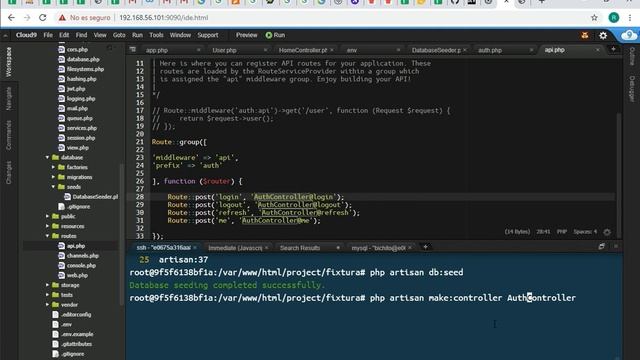This screenshot has width=640, height=360.
Task: Select the Immediate (Javascript) console tab
Action: pos(235,248)
